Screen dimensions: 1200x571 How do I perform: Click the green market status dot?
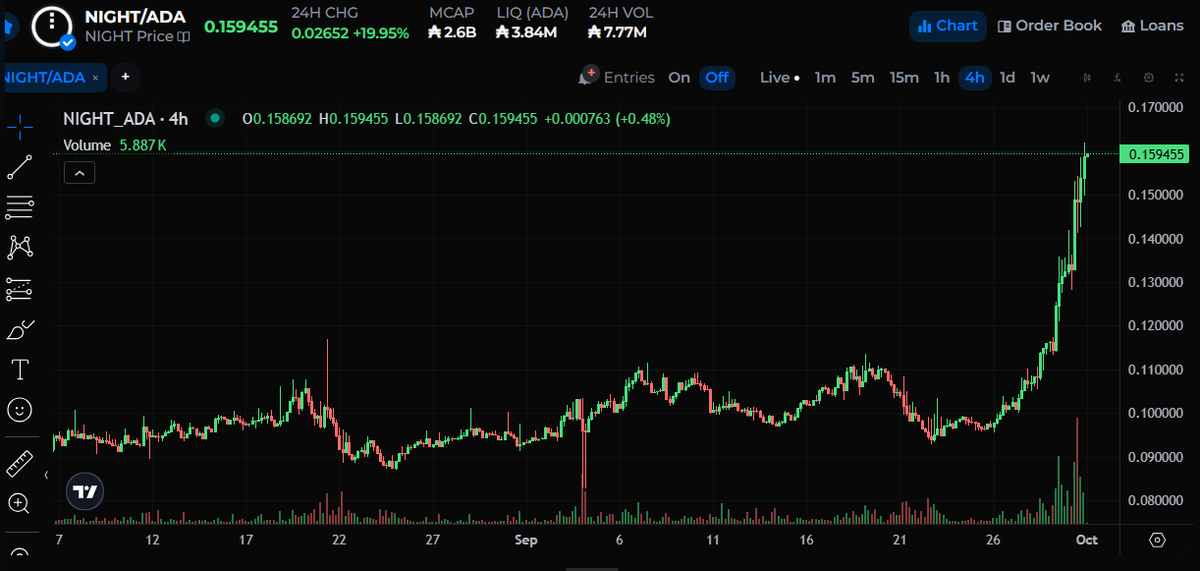[214, 118]
